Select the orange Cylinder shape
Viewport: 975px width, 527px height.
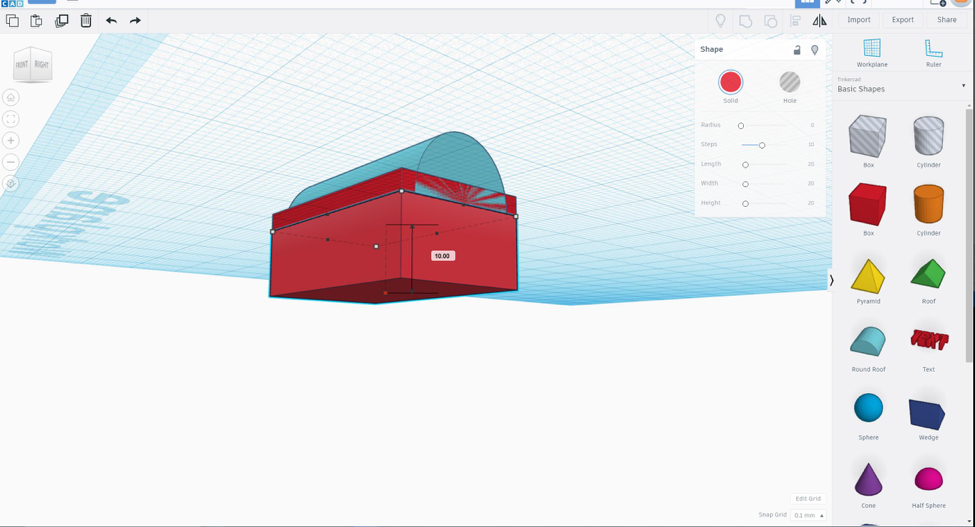coord(928,204)
